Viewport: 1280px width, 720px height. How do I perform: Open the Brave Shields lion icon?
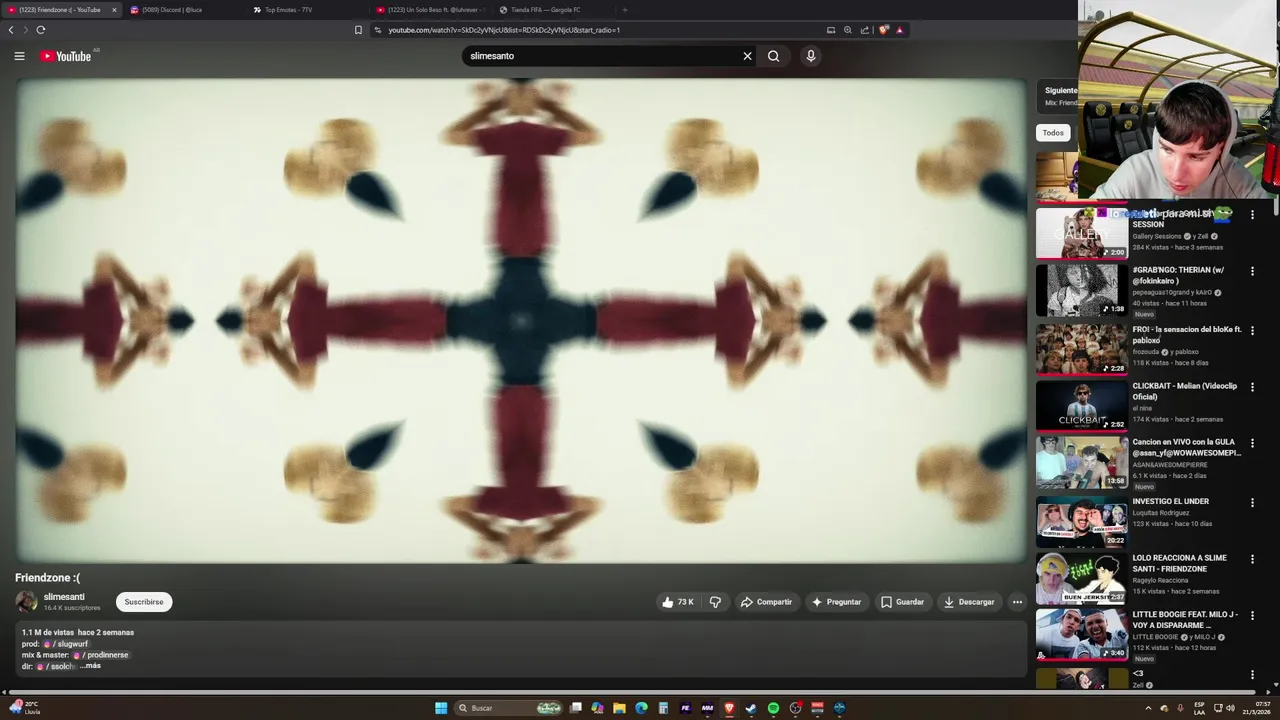[x=883, y=30]
